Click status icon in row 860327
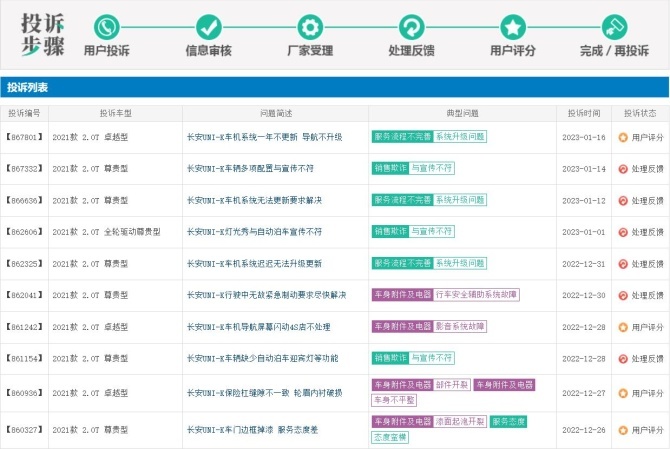 (623, 430)
